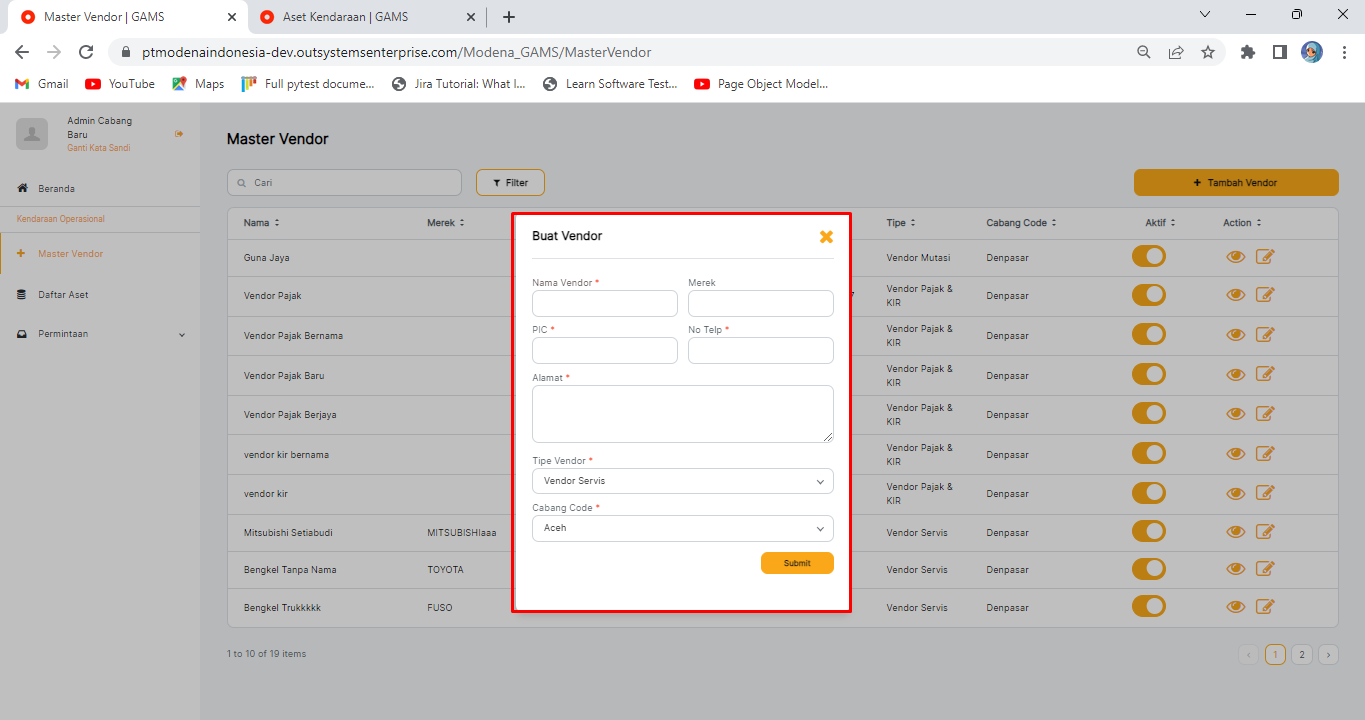Disable Aktif switch for Bengkel Tanpa Nama
The image size is (1365, 720).
click(1148, 569)
